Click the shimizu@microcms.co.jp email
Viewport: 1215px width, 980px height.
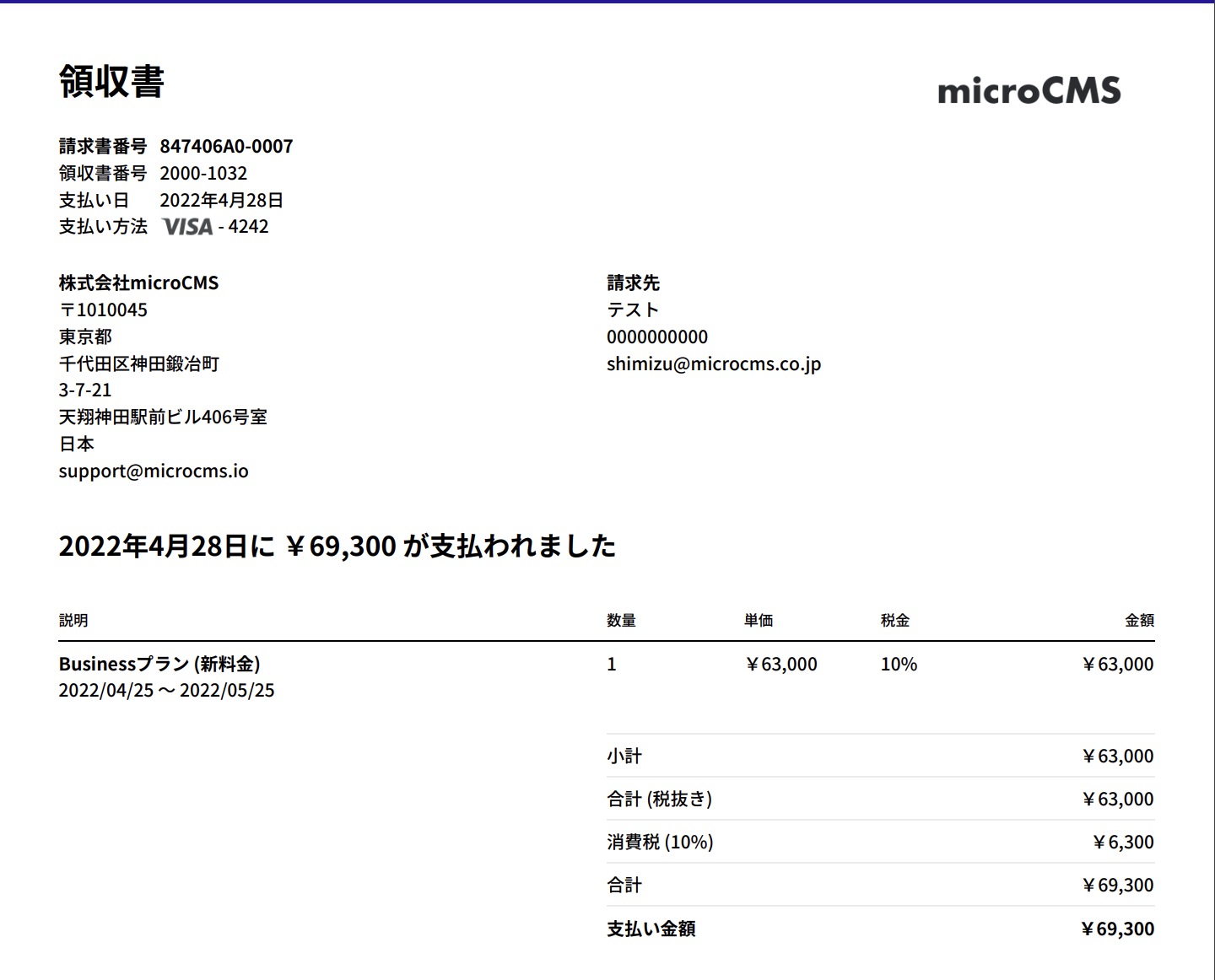click(x=714, y=364)
